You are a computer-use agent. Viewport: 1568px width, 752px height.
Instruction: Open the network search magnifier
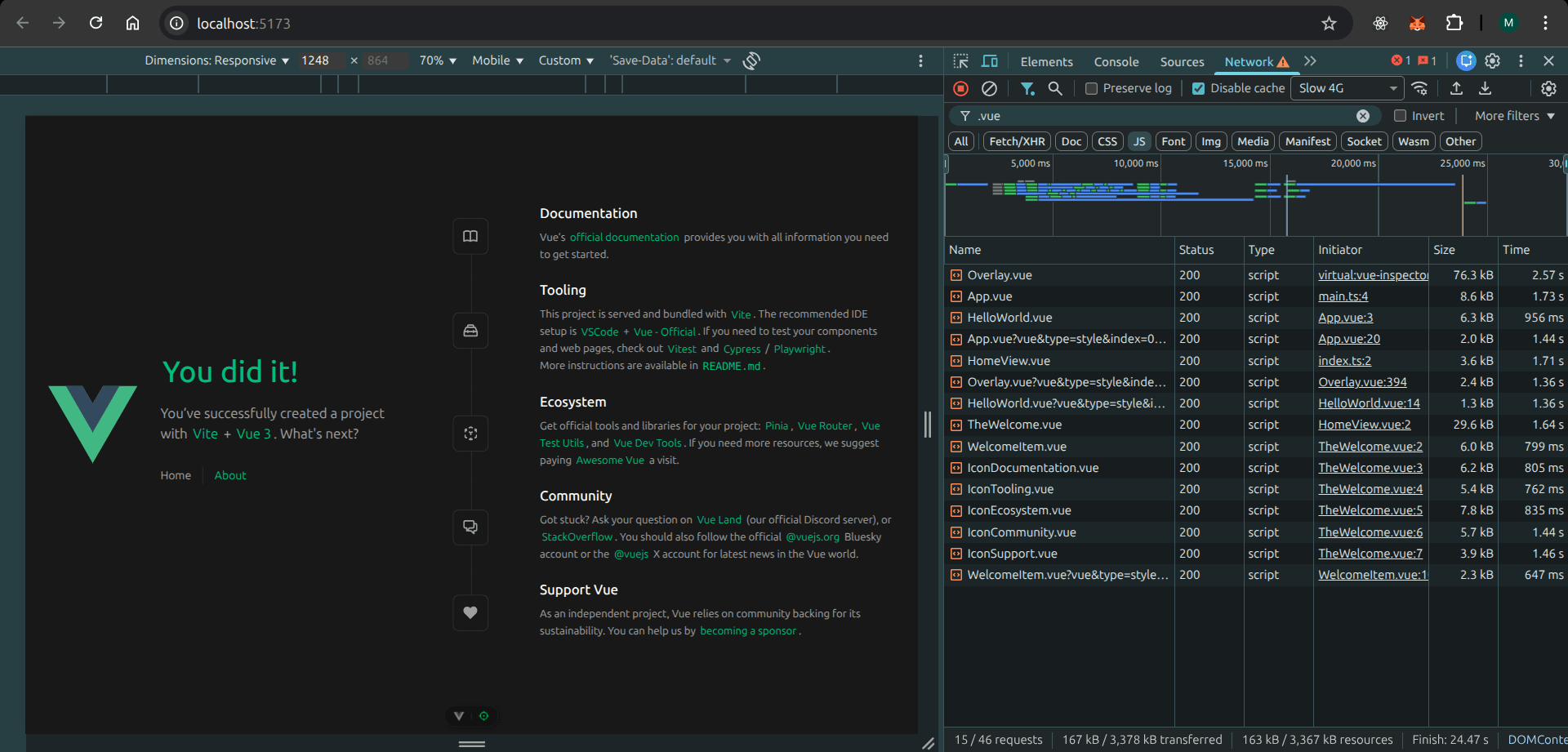click(x=1055, y=88)
